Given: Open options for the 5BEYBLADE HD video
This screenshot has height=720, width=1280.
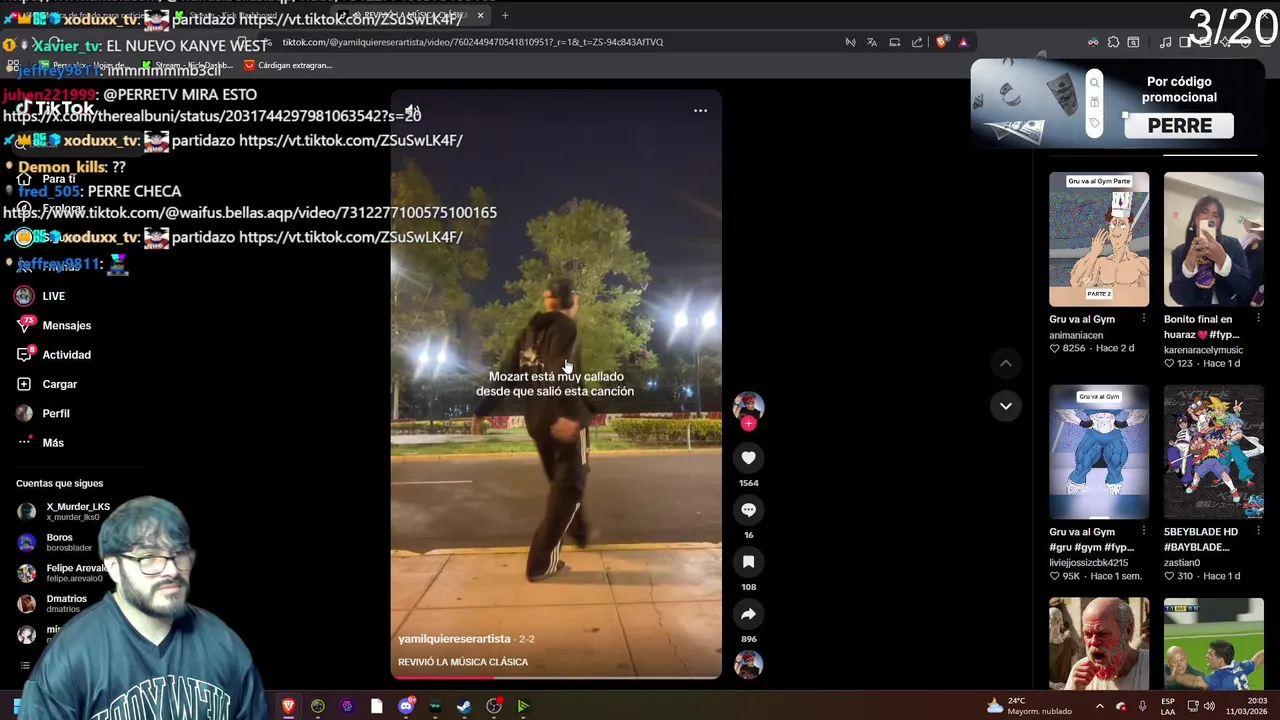Looking at the screenshot, I should click(x=1258, y=532).
